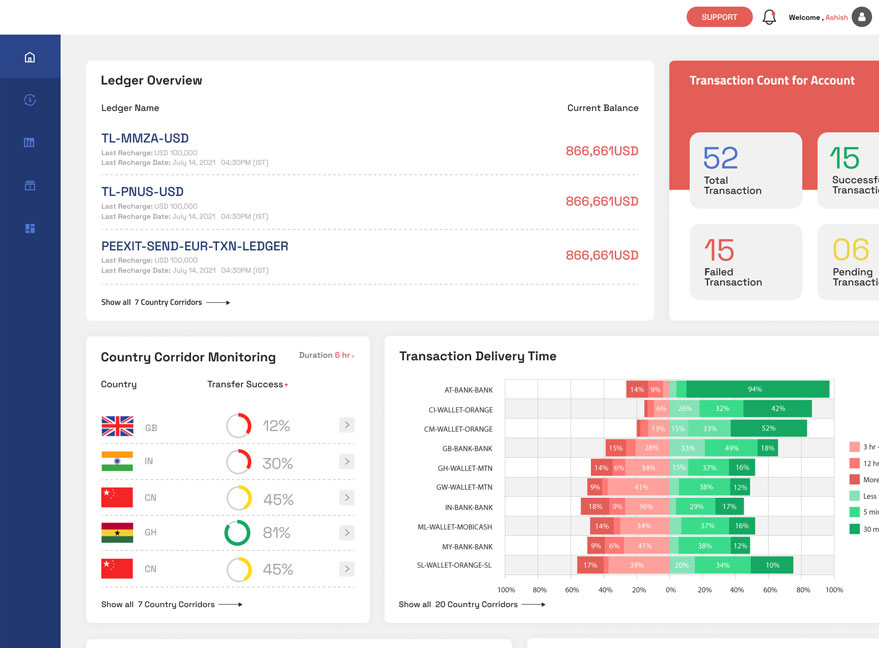Open the TL-MMZA-USD ledger
The height and width of the screenshot is (648, 879).
pos(145,138)
